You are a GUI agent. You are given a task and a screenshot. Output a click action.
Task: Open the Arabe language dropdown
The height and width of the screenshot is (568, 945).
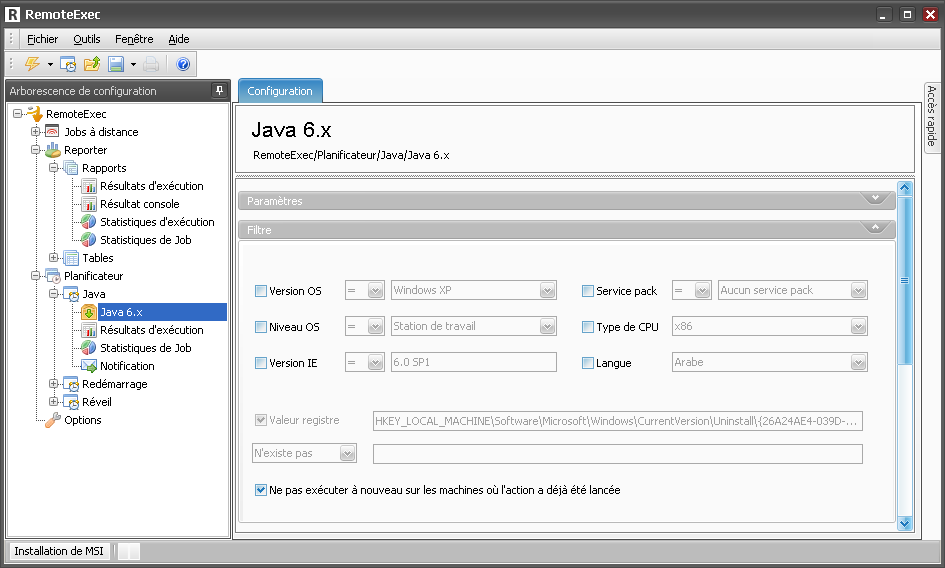[858, 362]
